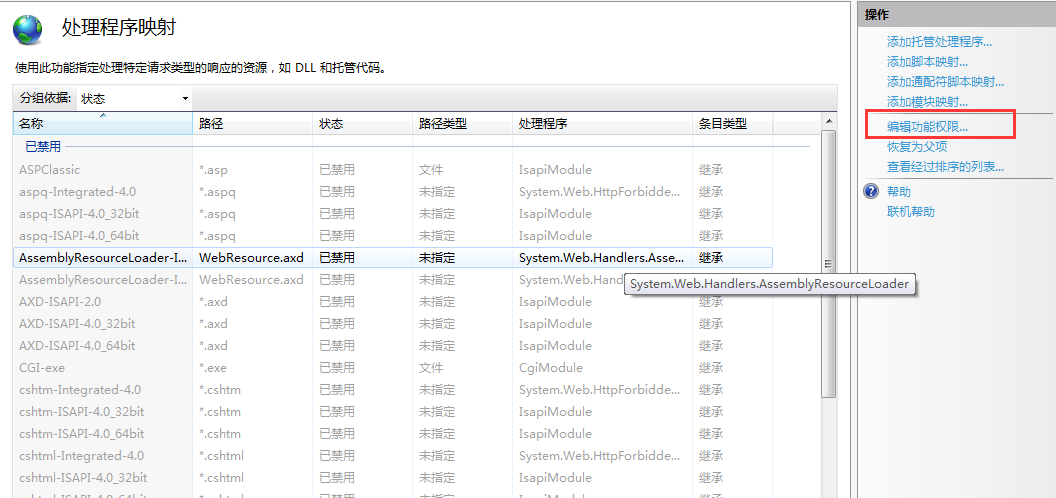The height and width of the screenshot is (498, 1056).
Task: Click the handler mappings globe icon
Action: [28, 30]
